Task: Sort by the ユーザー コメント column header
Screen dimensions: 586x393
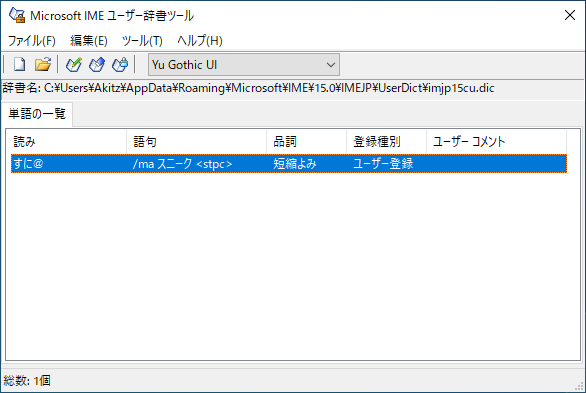Action: (x=496, y=142)
